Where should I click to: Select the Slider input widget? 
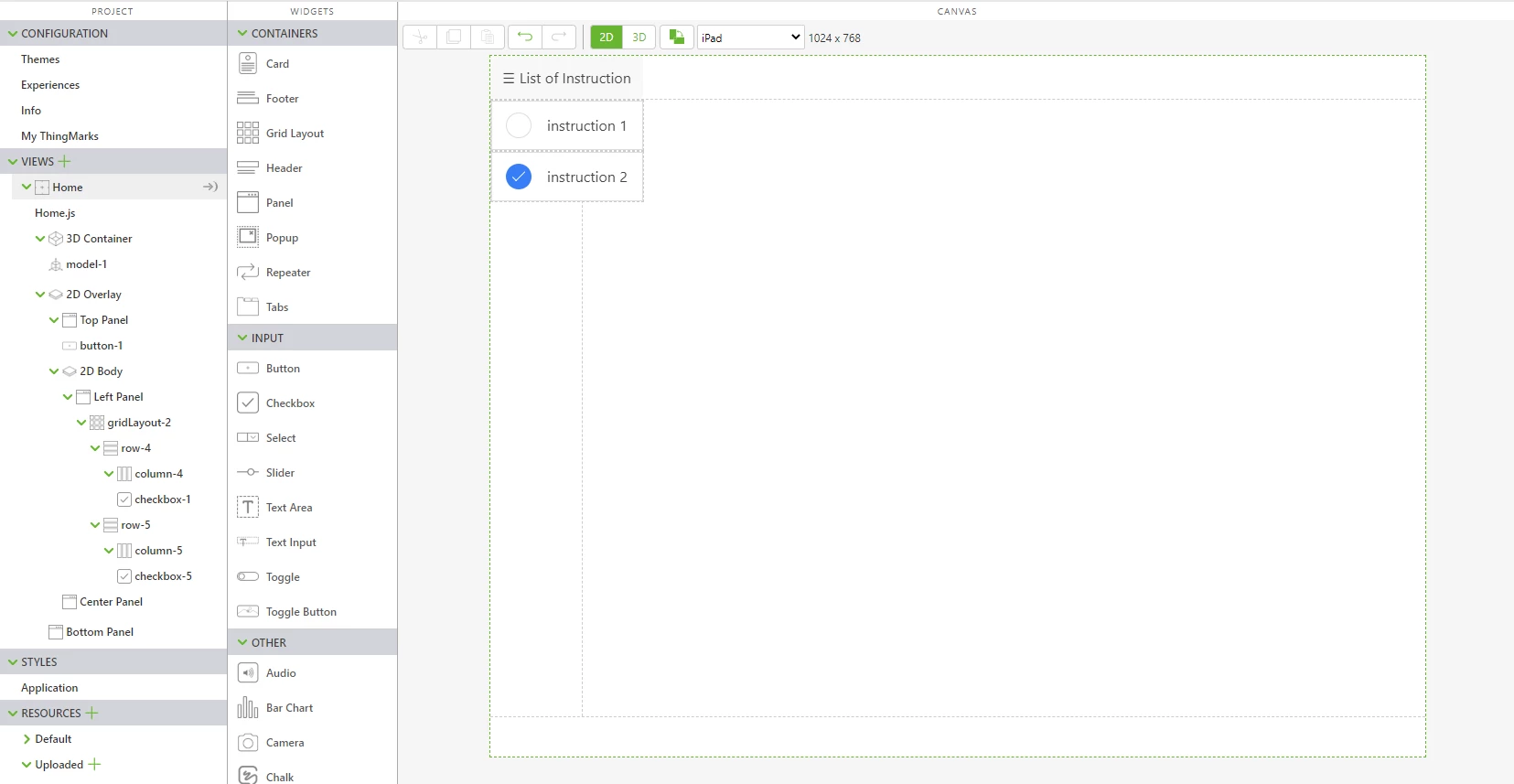[x=280, y=473]
